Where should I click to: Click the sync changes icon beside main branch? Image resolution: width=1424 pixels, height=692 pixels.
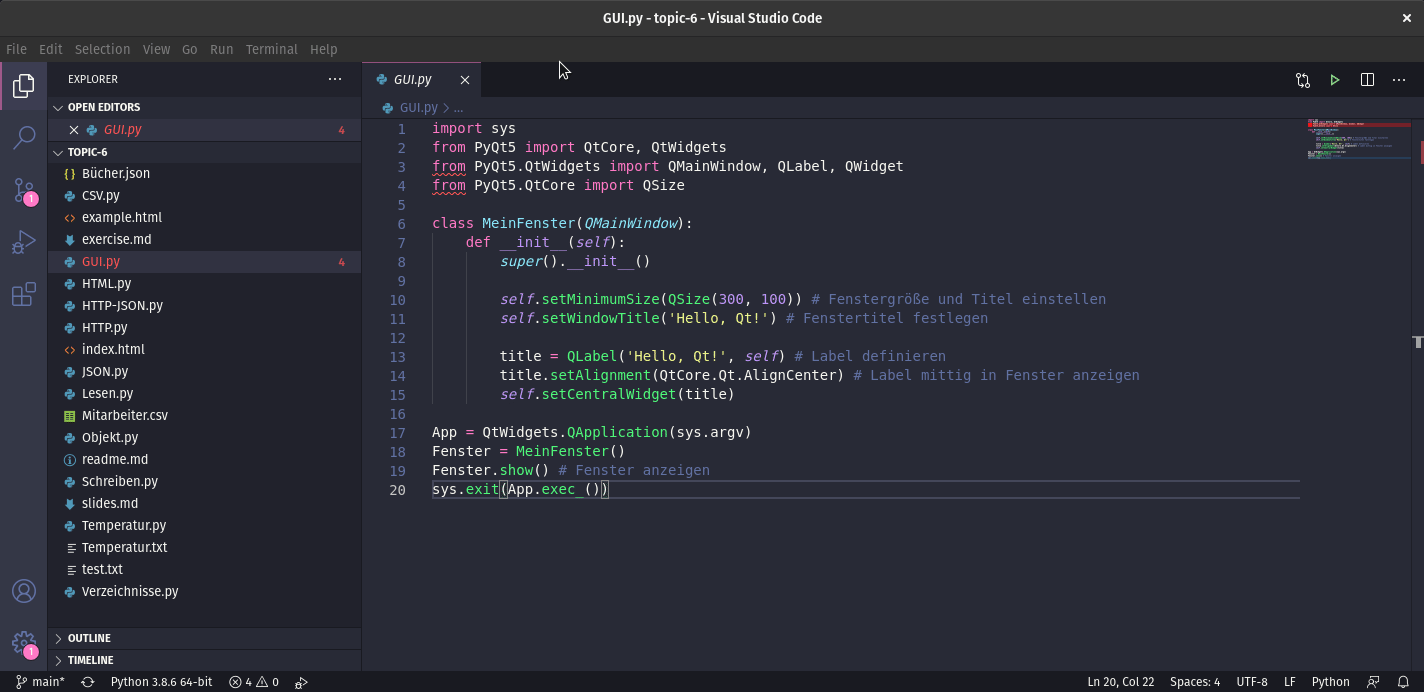coord(87,682)
